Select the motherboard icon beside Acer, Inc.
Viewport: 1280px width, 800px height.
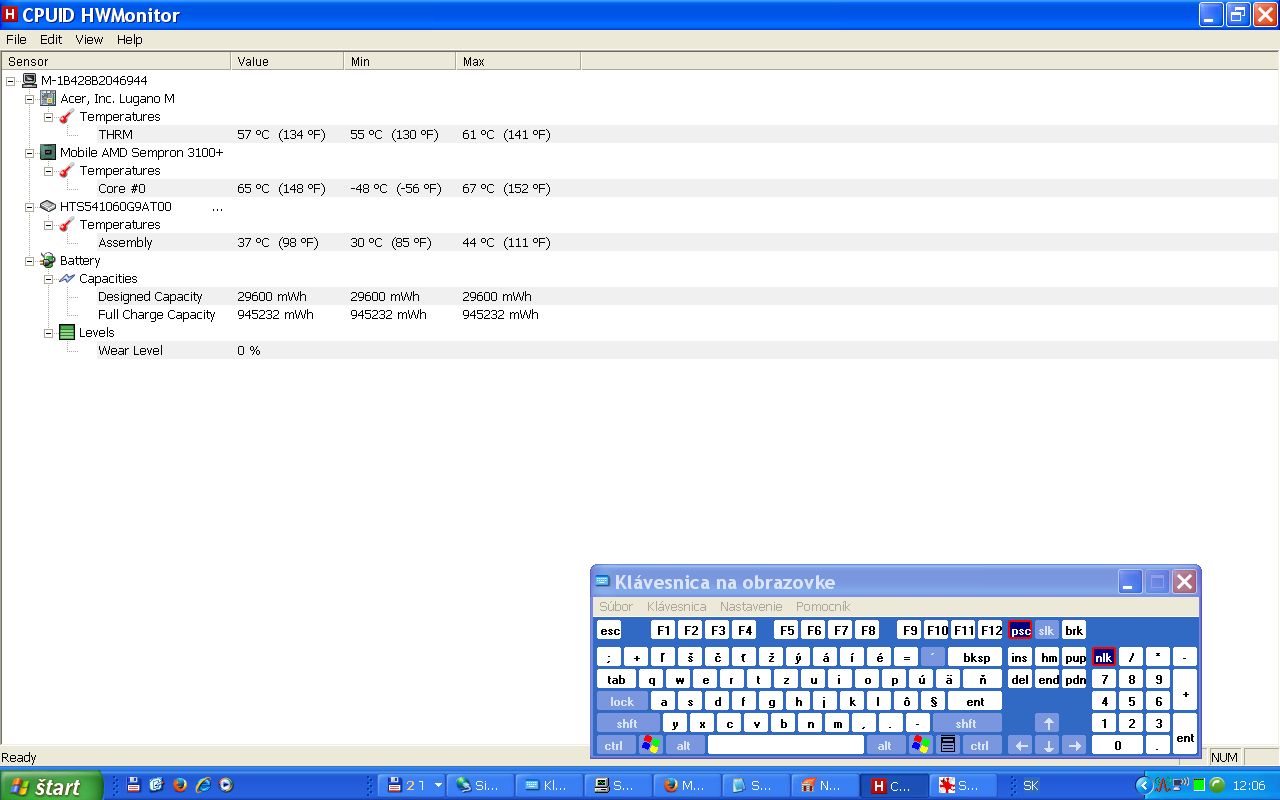pyautogui.click(x=47, y=98)
